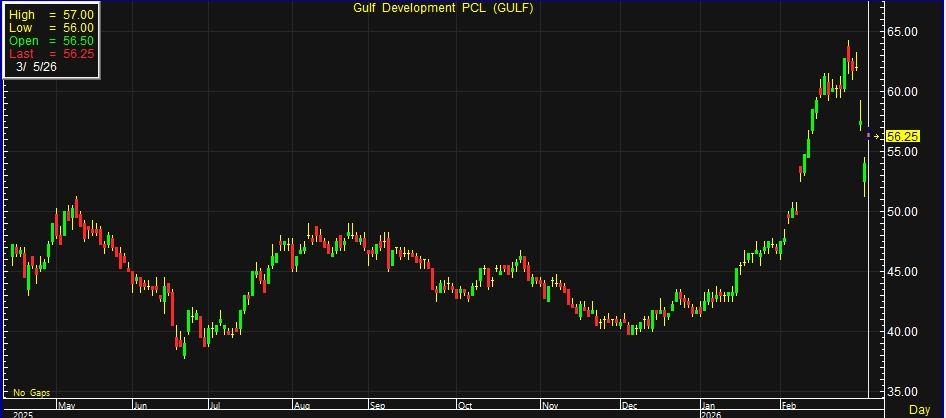The image size is (946, 418).
Task: Select the Aug label on the time axis
Action: click(303, 406)
